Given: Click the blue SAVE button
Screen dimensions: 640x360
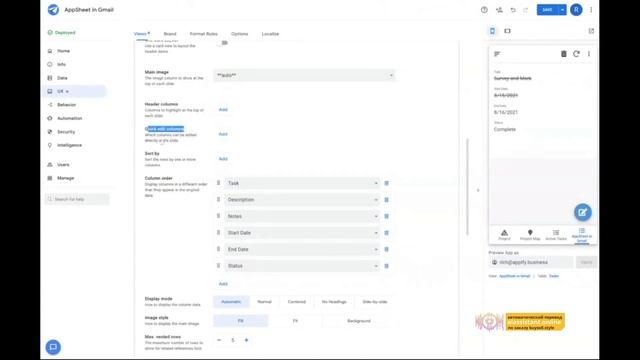Looking at the screenshot, I should (548, 10).
